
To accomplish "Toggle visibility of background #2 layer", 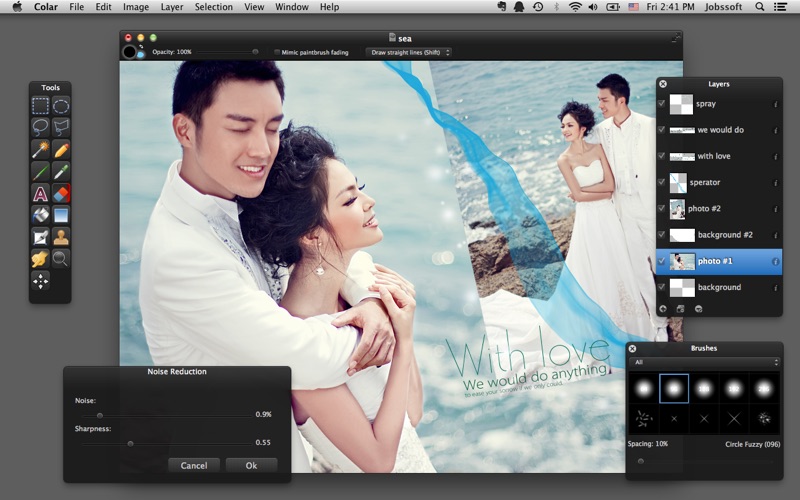I will coord(662,235).
